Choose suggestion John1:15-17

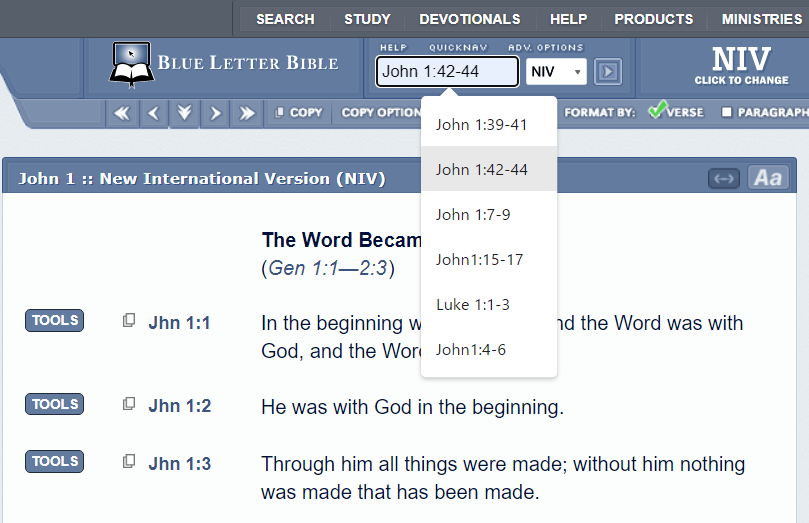[489, 259]
